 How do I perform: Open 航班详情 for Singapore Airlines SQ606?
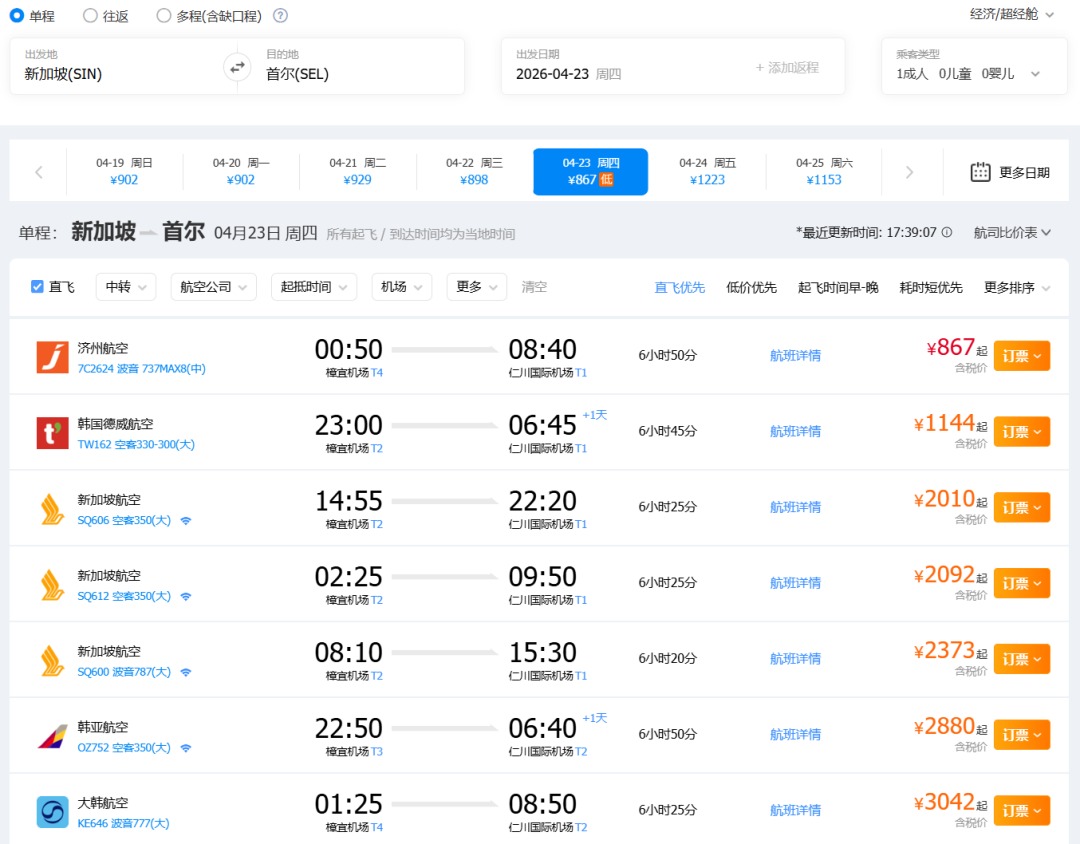[x=795, y=507]
